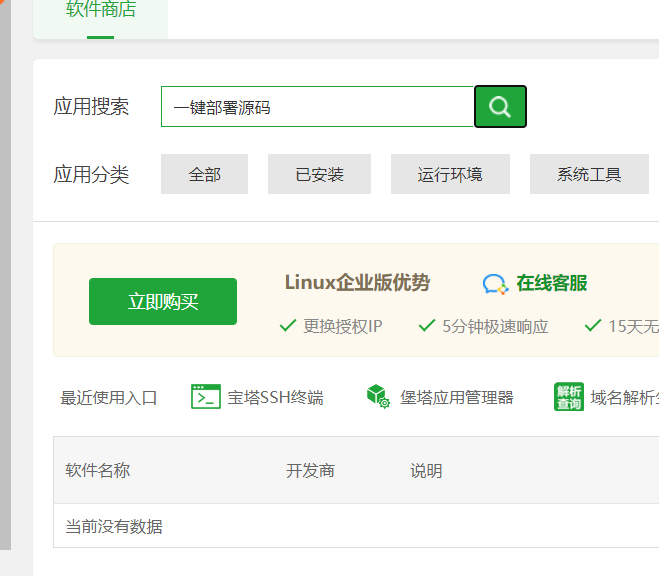Focus the 应用搜索 input field
Viewport: 659px width, 576px height.
click(317, 107)
